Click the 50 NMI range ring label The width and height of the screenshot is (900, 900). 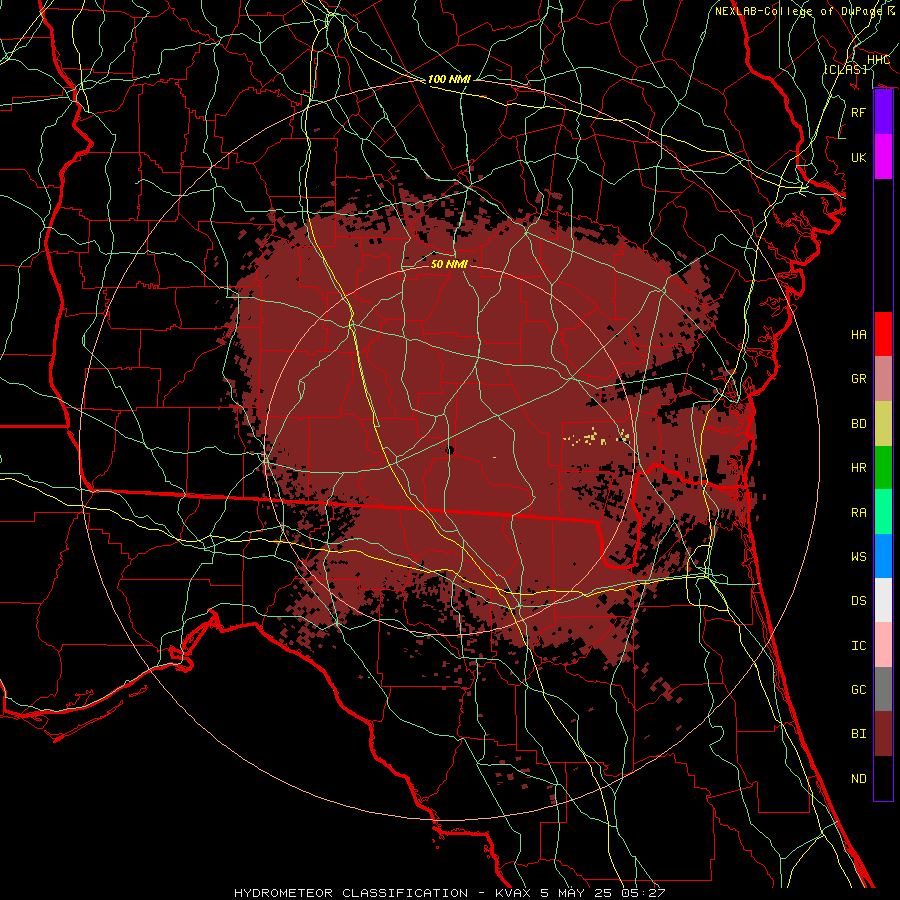(449, 264)
